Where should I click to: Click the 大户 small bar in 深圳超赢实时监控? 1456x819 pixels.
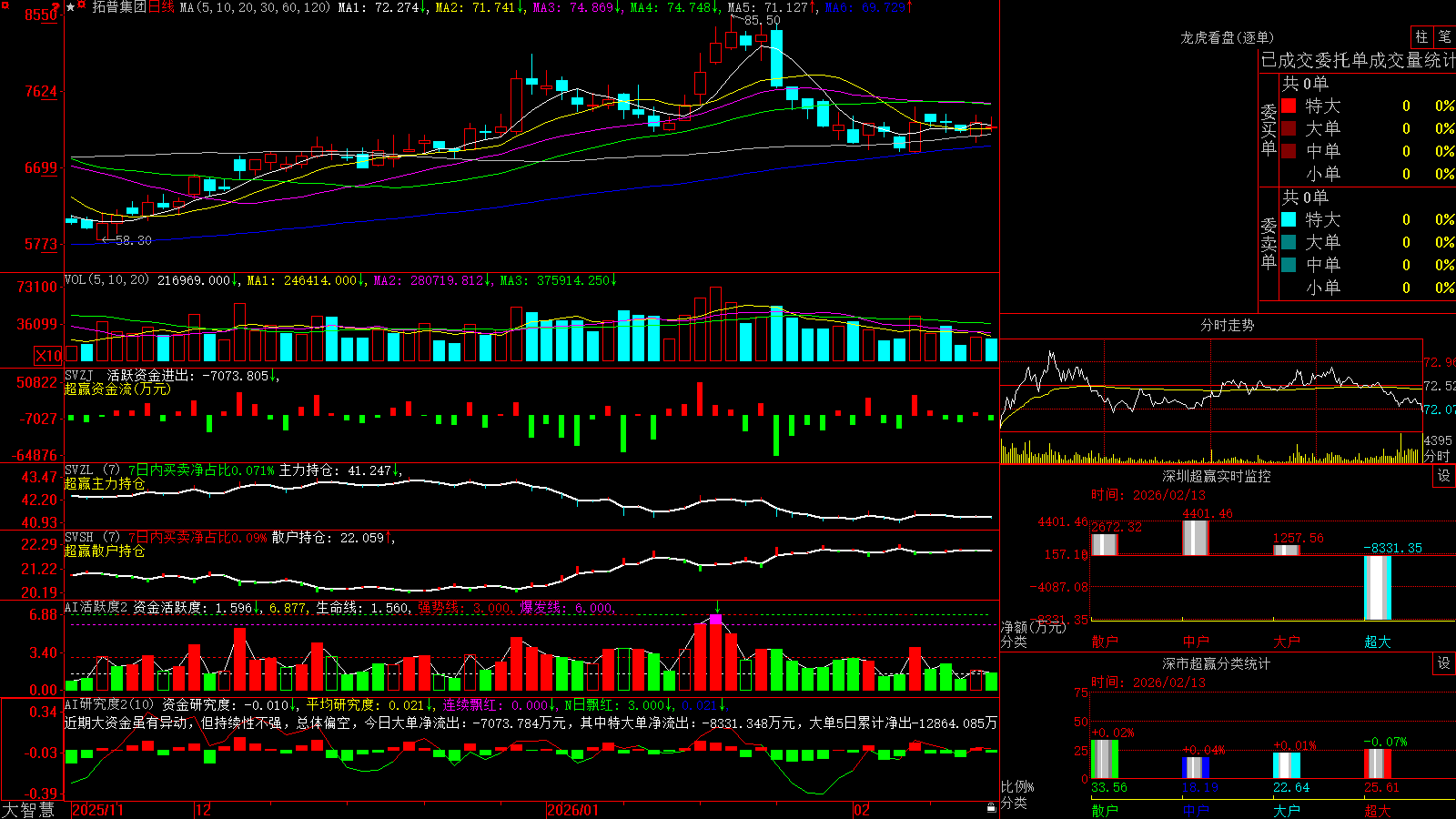(1287, 550)
